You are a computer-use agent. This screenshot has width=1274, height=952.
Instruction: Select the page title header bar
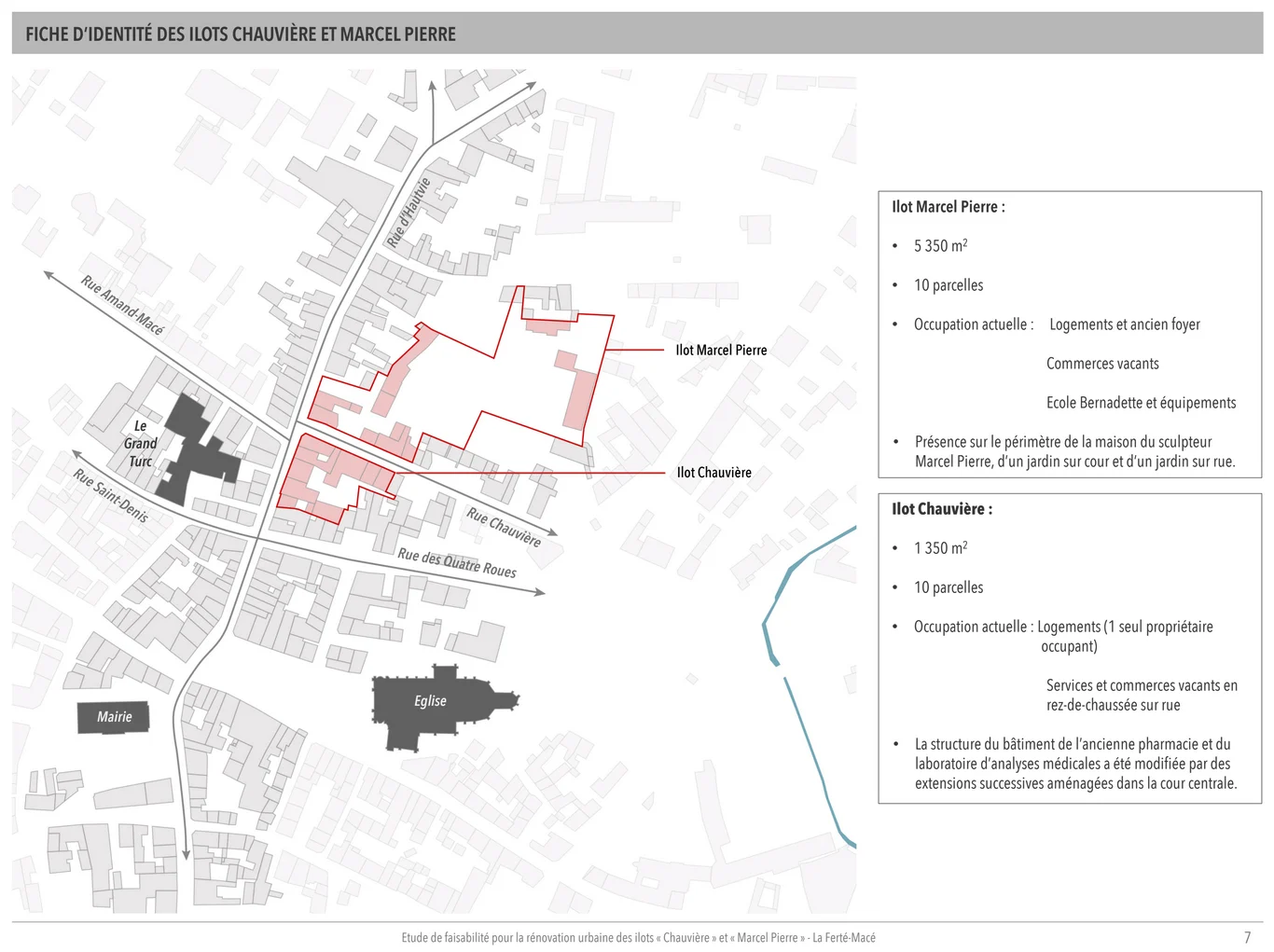pos(637,34)
